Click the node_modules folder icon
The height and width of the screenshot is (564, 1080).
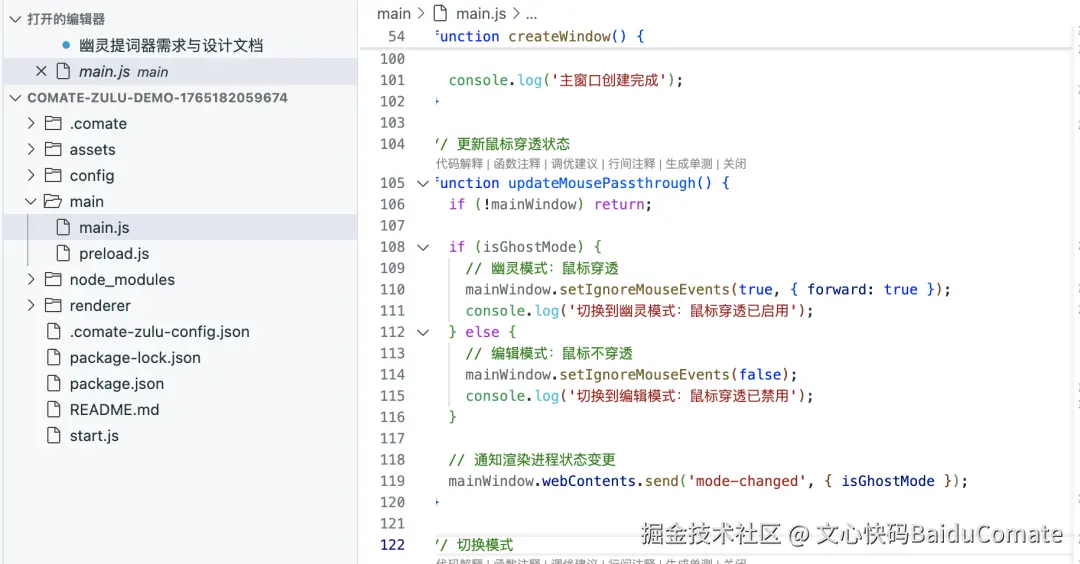[x=53, y=280]
